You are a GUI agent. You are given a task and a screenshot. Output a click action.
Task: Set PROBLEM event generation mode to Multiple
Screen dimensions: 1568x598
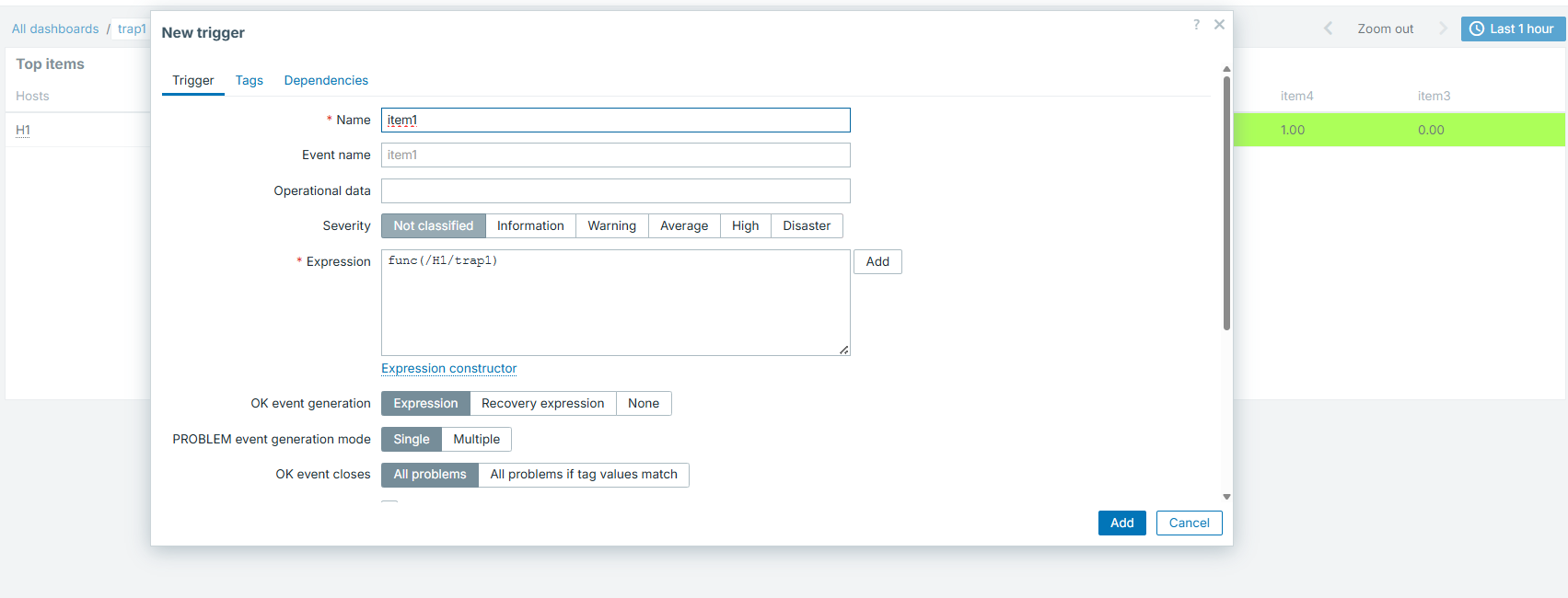[476, 440]
